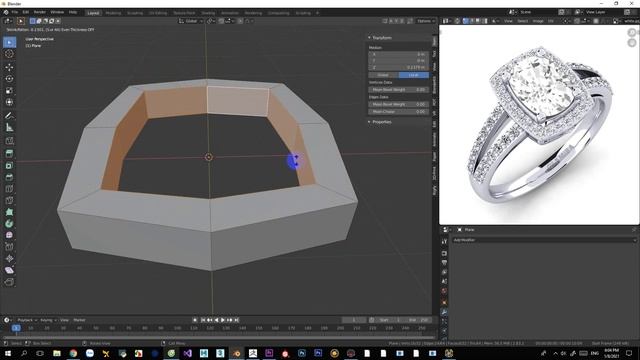Screen dimensions: 640x360
Task: Select the Shear tool
Action: point(9,270)
